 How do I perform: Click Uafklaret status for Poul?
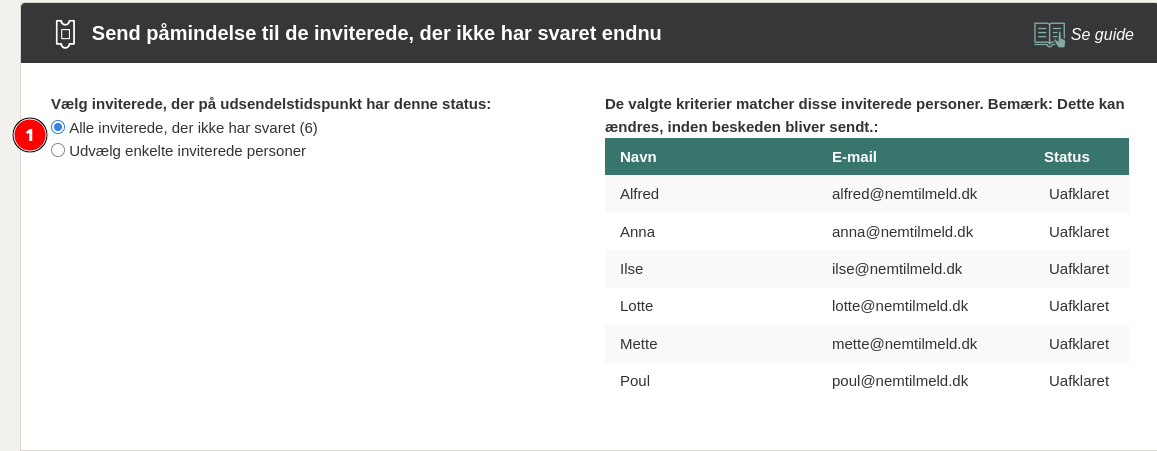1078,381
